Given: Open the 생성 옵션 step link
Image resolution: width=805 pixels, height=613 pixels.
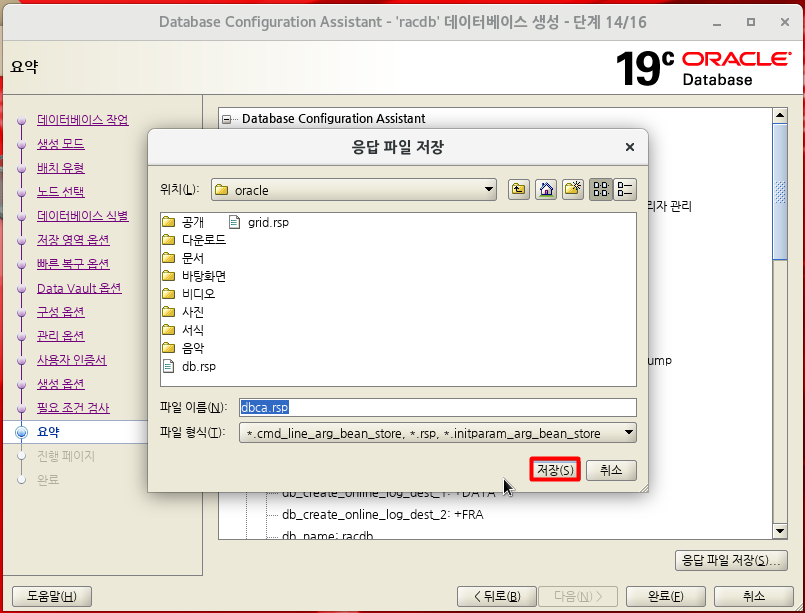Looking at the screenshot, I should click(61, 384).
